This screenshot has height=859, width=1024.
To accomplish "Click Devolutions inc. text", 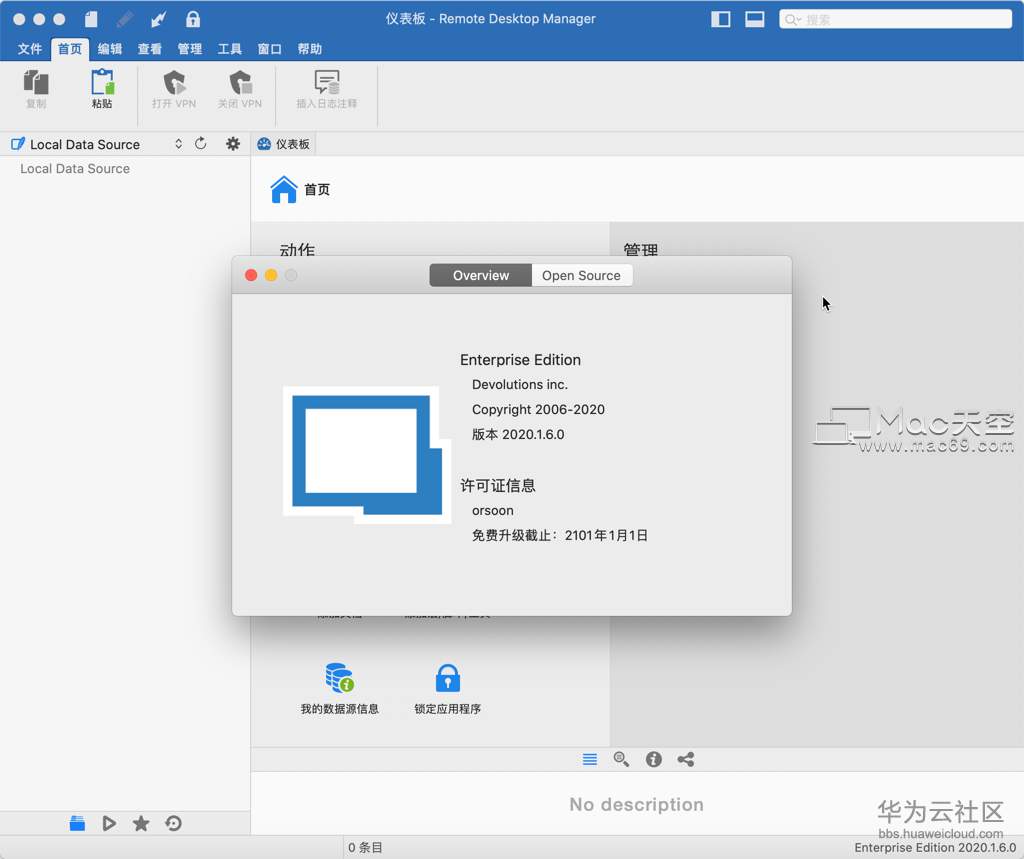I will pos(520,384).
